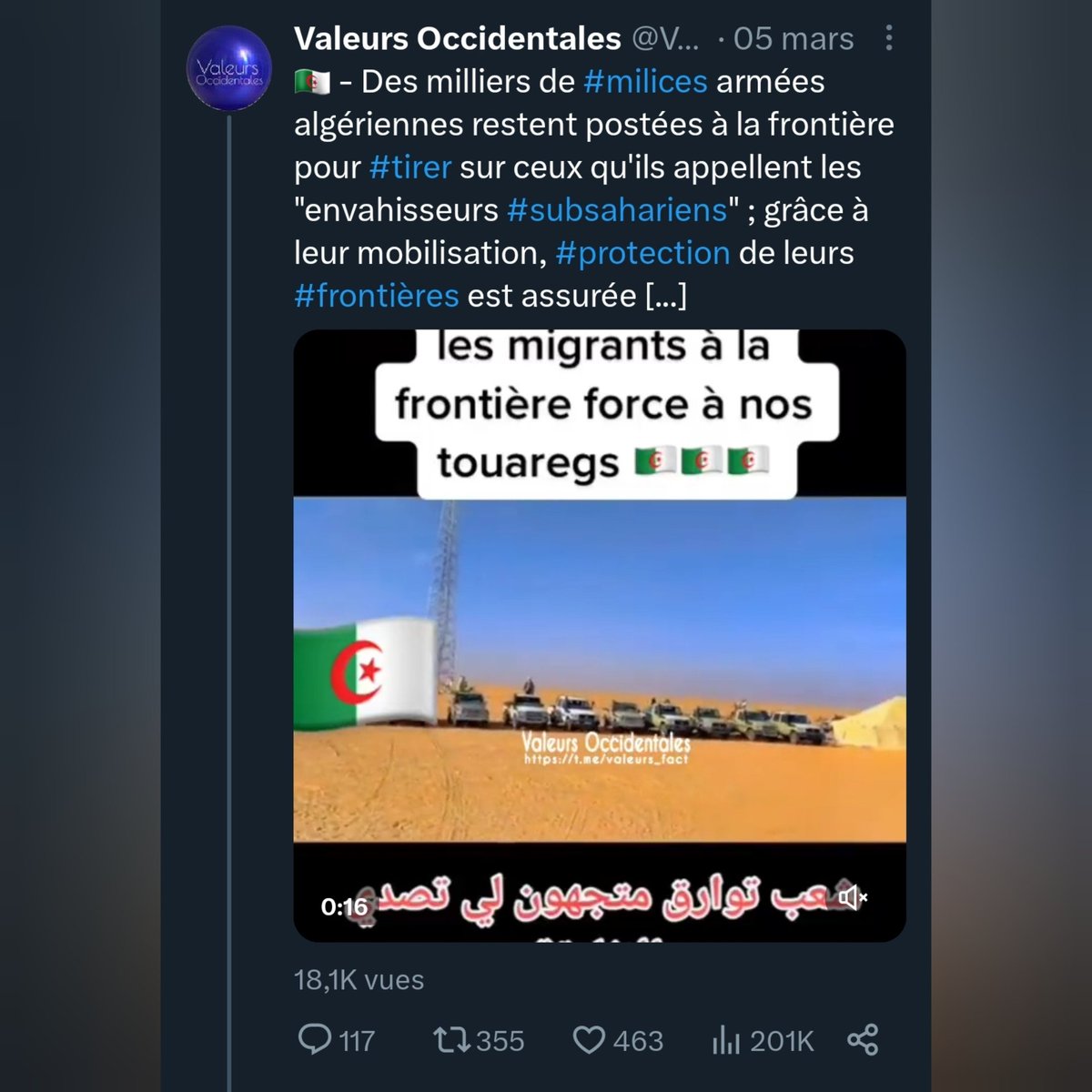The image size is (1092, 1092).
Task: Click the Algerian flag emoji in tweet text
Action: click(x=311, y=83)
